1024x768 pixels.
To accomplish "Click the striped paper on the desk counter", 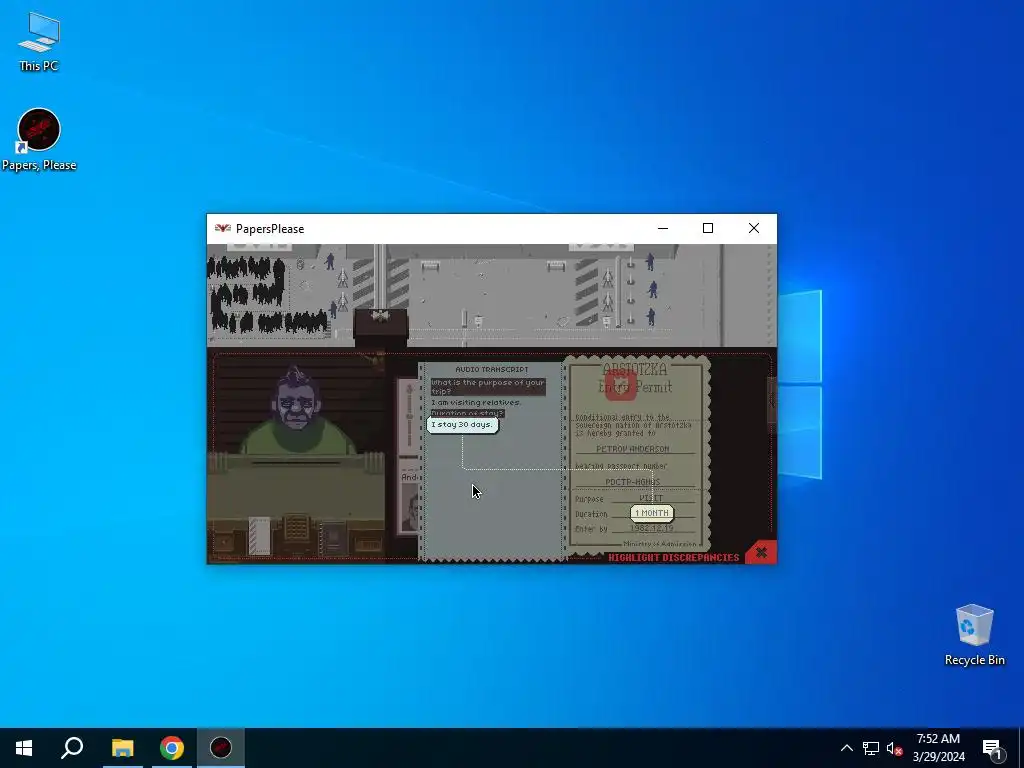I will pos(259,536).
